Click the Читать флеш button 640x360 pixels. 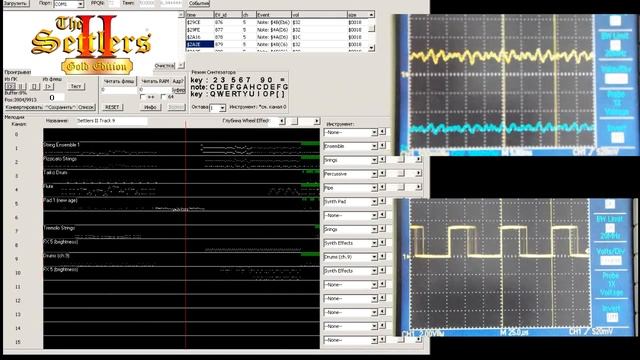coord(119,81)
